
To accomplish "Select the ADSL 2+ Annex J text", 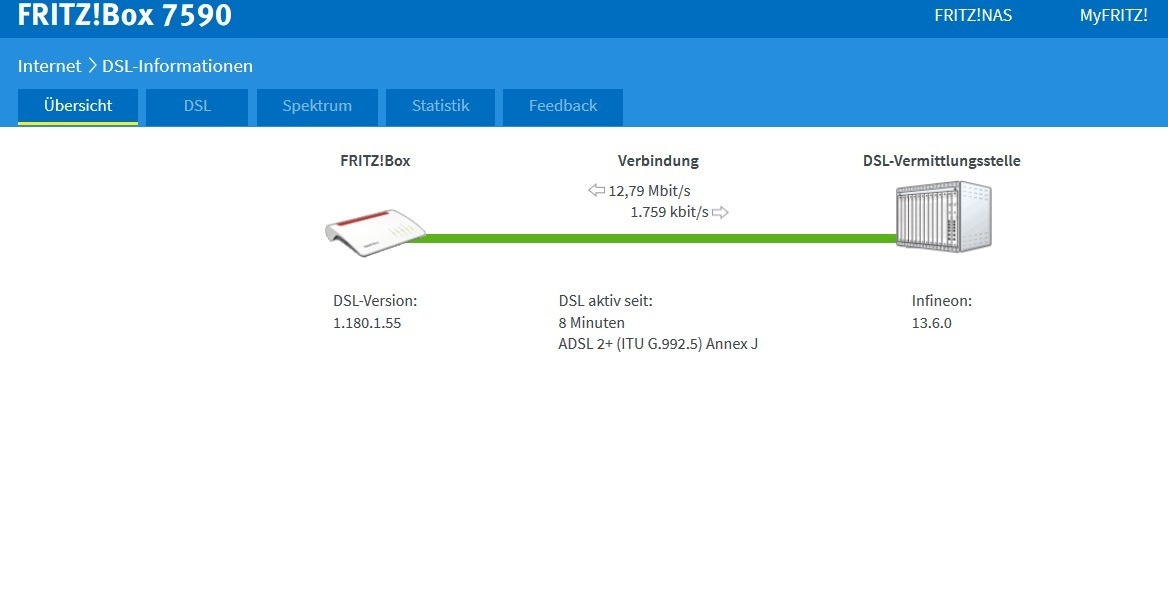I will (658, 344).
